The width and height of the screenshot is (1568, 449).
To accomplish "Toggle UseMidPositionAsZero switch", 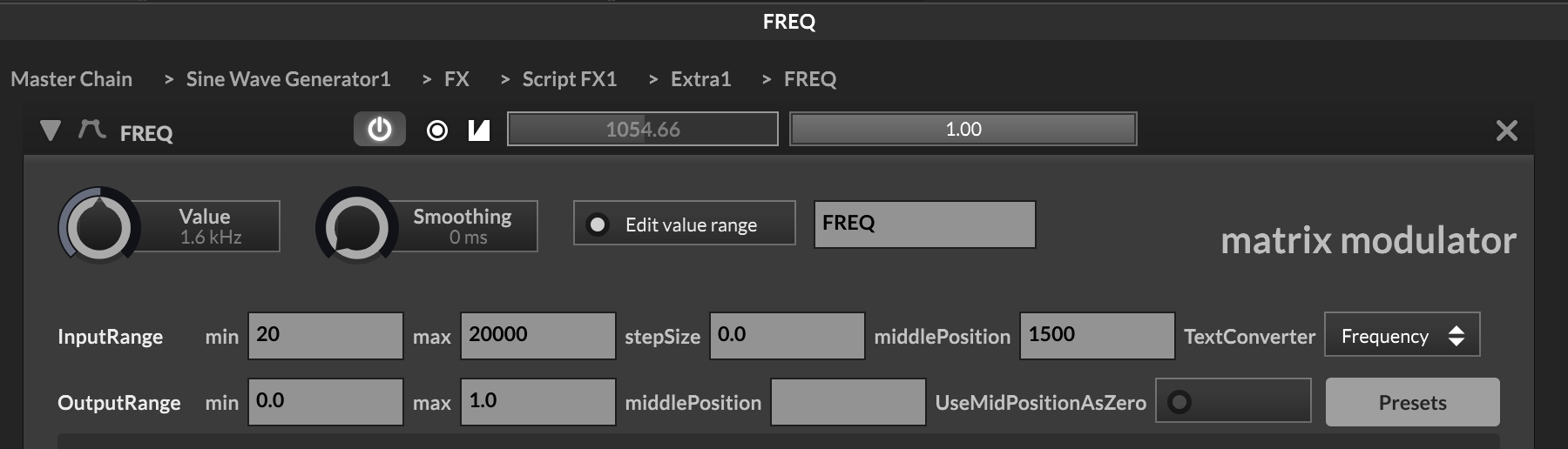I will coord(1179,402).
